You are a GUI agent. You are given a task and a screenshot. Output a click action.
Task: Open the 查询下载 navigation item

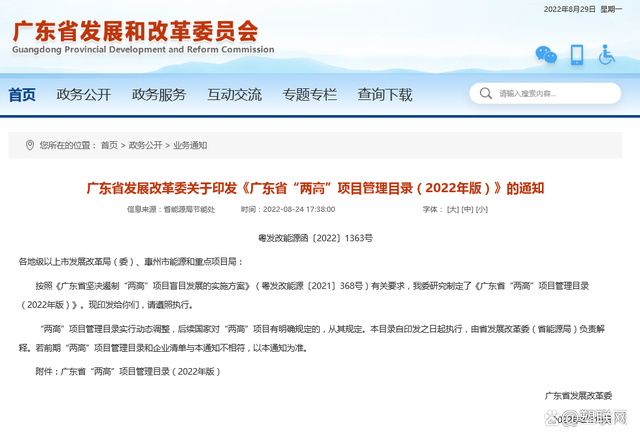tap(384, 95)
